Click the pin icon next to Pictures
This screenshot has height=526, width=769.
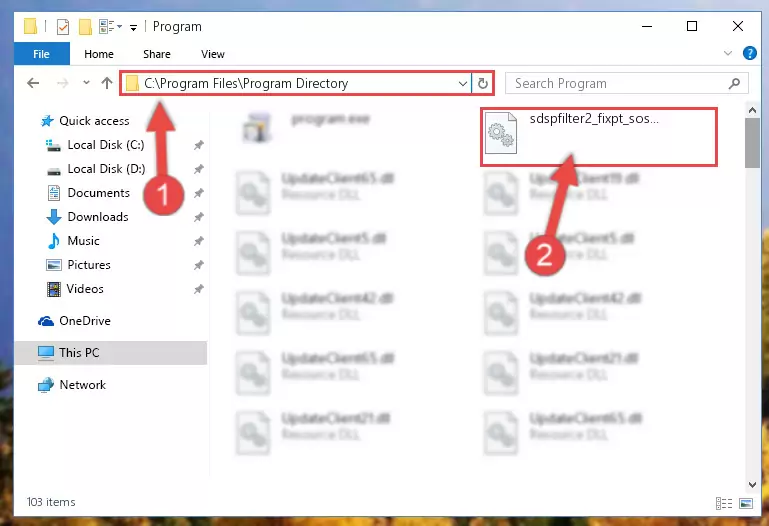pyautogui.click(x=199, y=265)
